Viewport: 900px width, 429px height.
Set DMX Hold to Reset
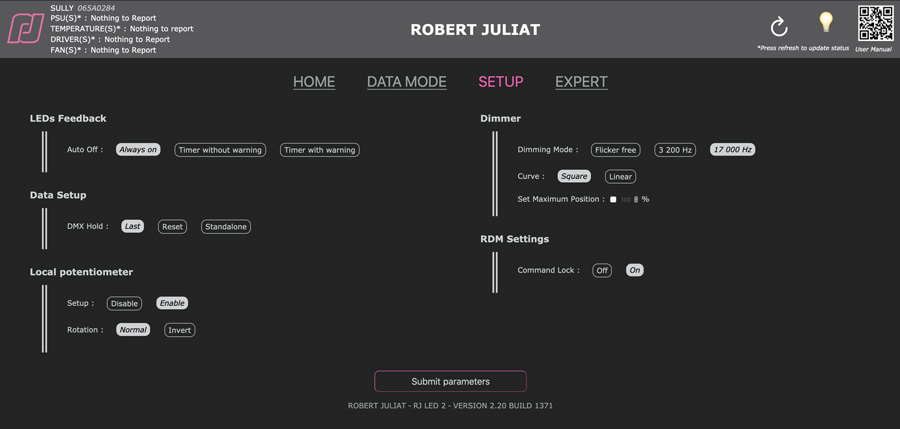tap(172, 227)
